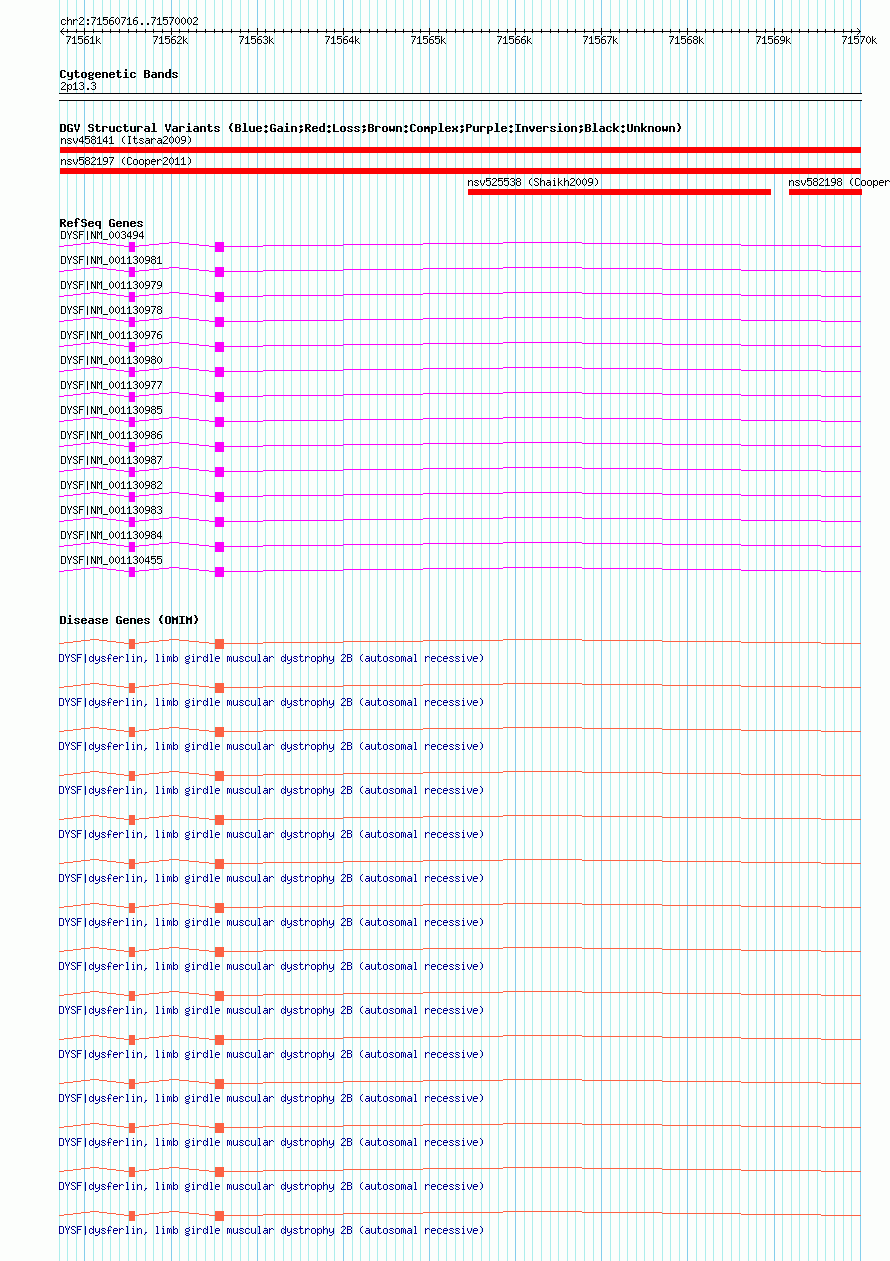
Task: Select the 71561k ruler tick label
Action: point(83,40)
